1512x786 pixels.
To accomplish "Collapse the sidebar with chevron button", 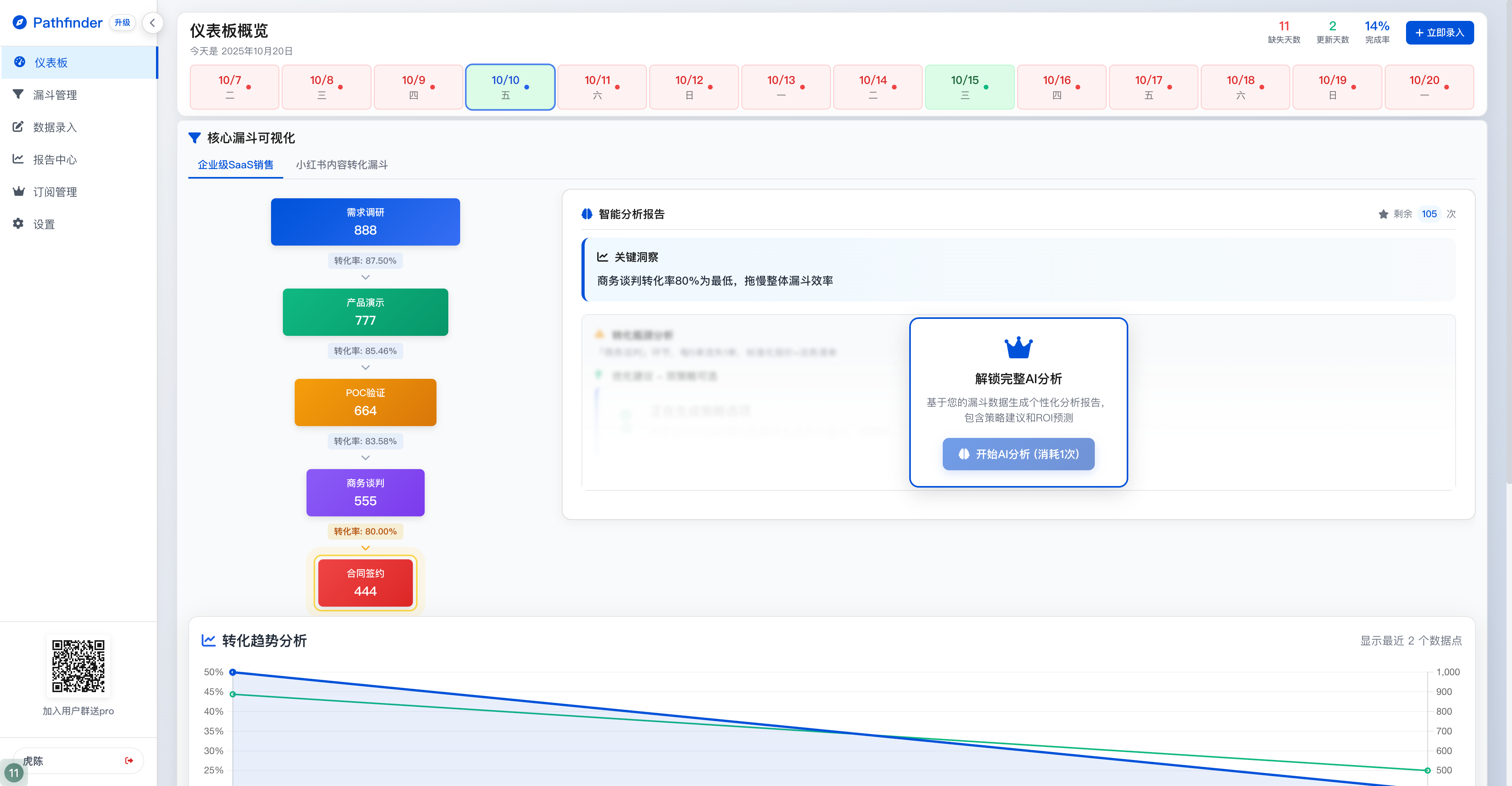I will [152, 23].
